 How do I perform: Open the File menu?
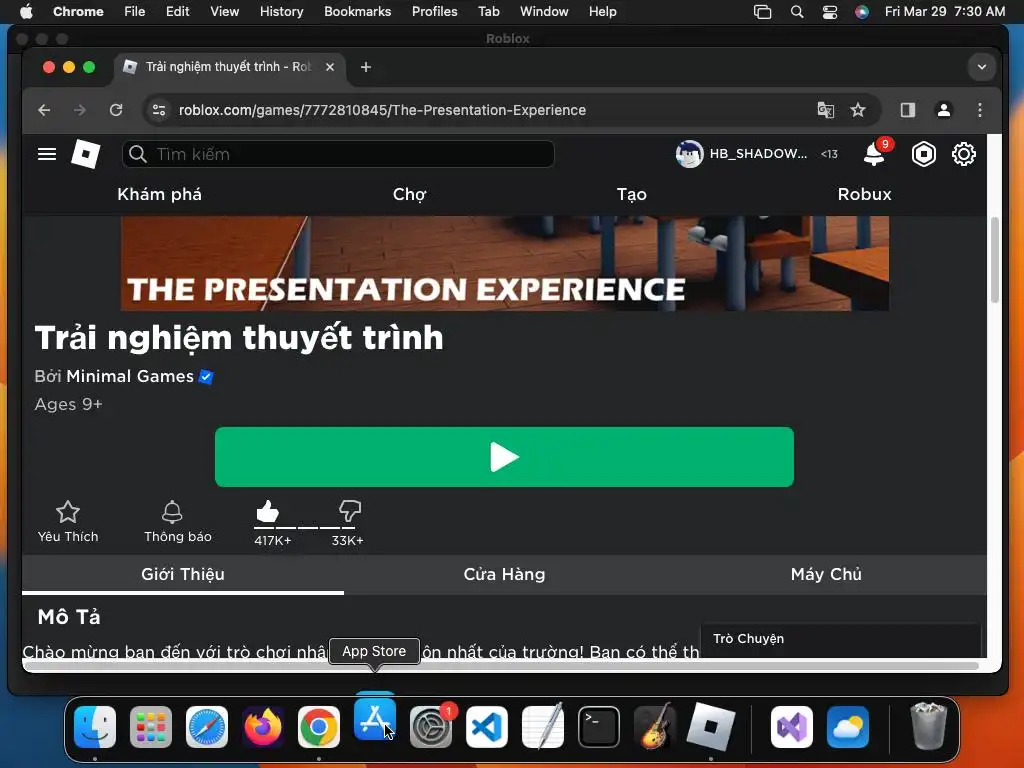coord(135,11)
